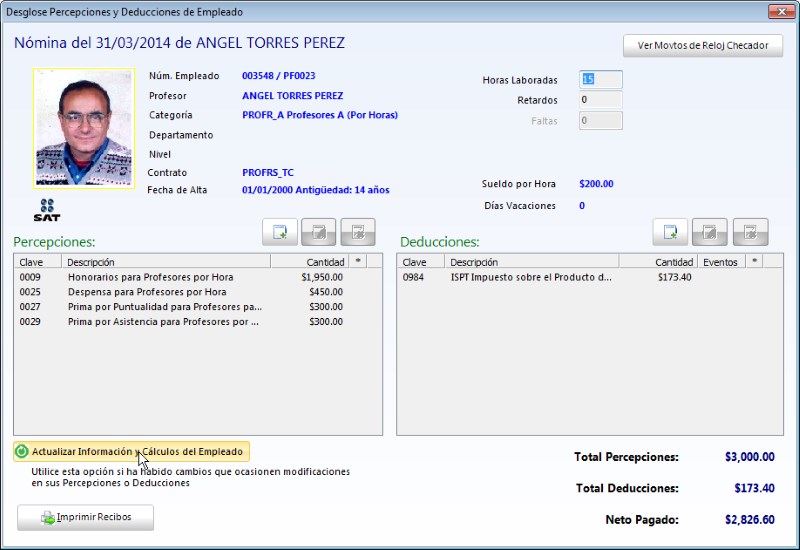
Task: Click the 01/01/2000 Antigüedad: 14 años value
Action: tap(315, 190)
